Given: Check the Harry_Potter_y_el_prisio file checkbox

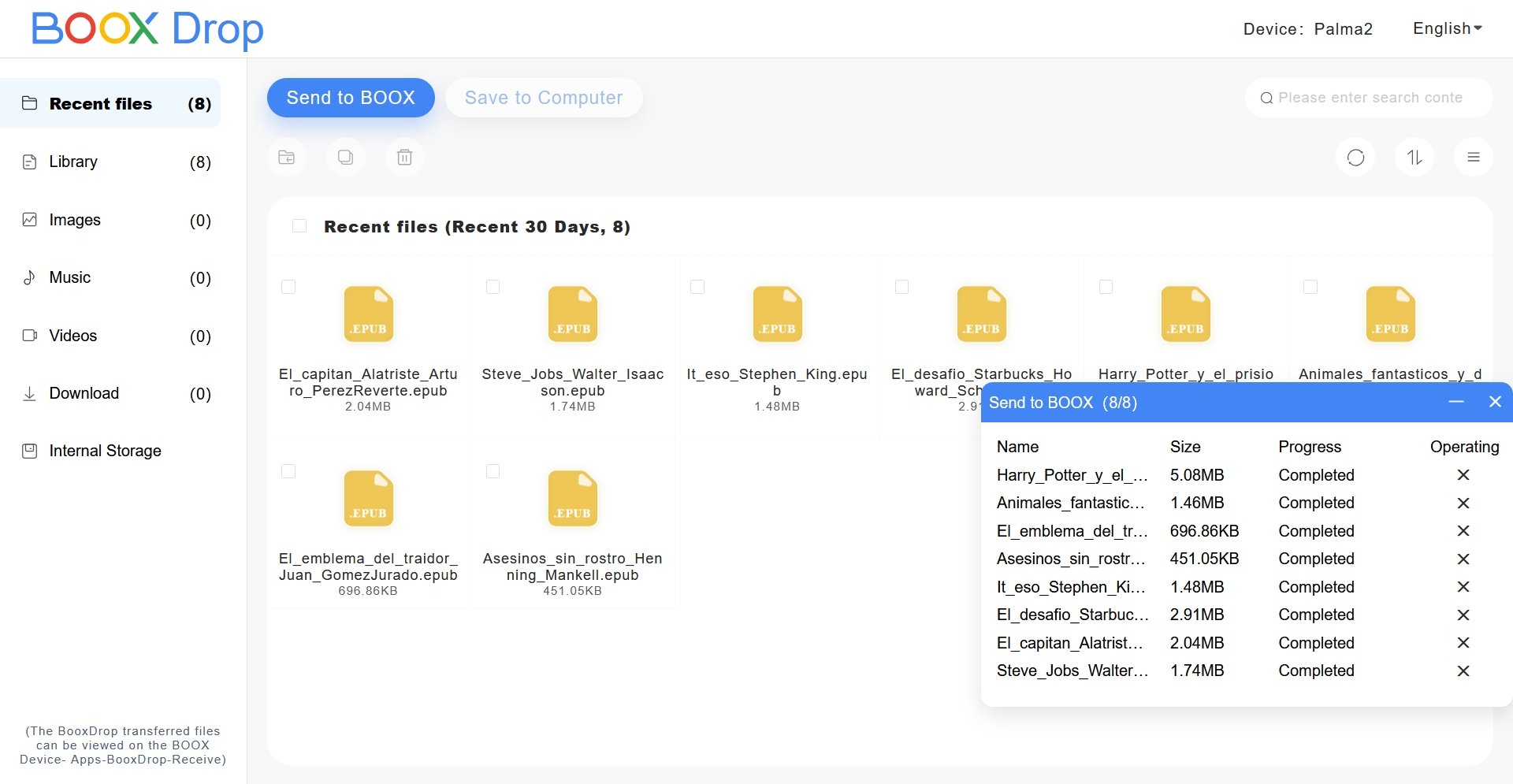Looking at the screenshot, I should click(1106, 287).
